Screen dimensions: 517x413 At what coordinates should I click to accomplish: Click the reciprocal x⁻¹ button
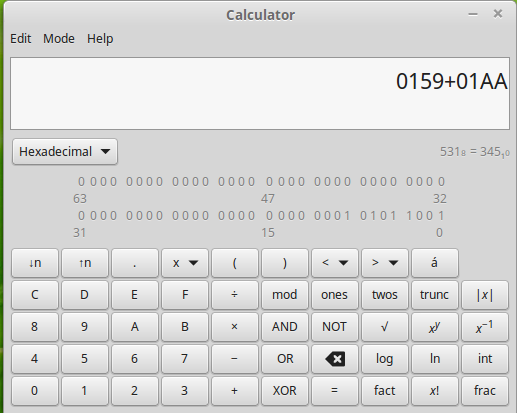tap(485, 327)
